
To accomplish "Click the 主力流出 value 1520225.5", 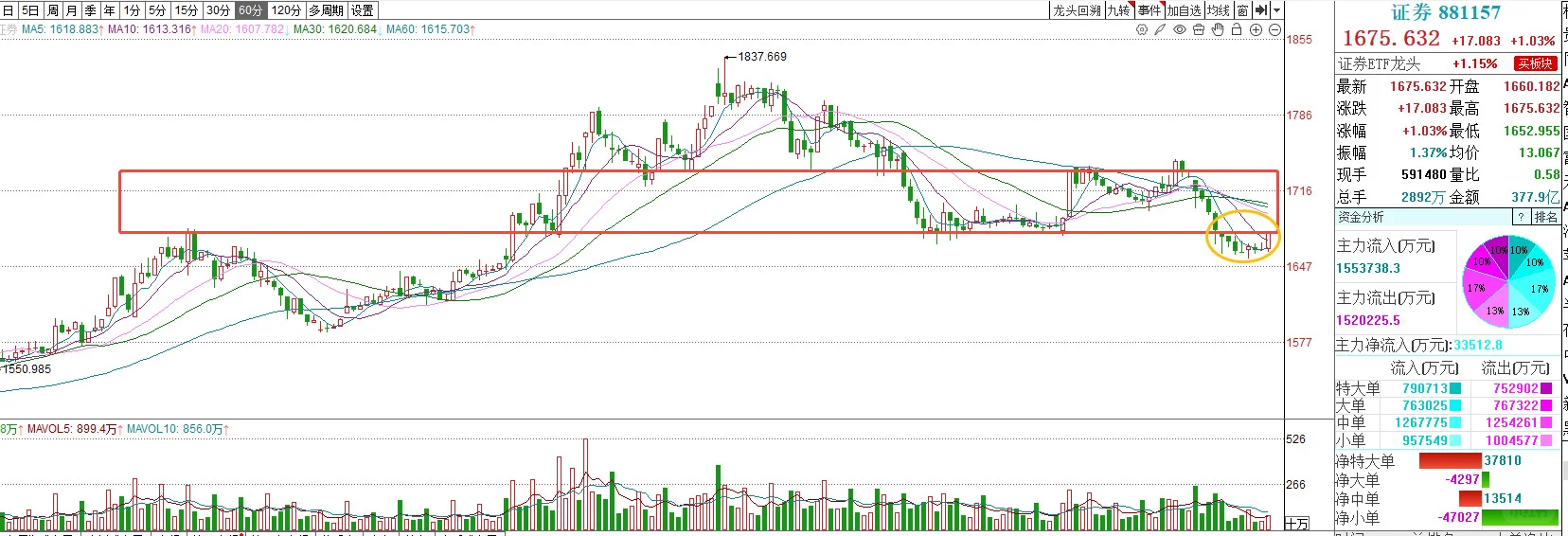I will (1368, 320).
